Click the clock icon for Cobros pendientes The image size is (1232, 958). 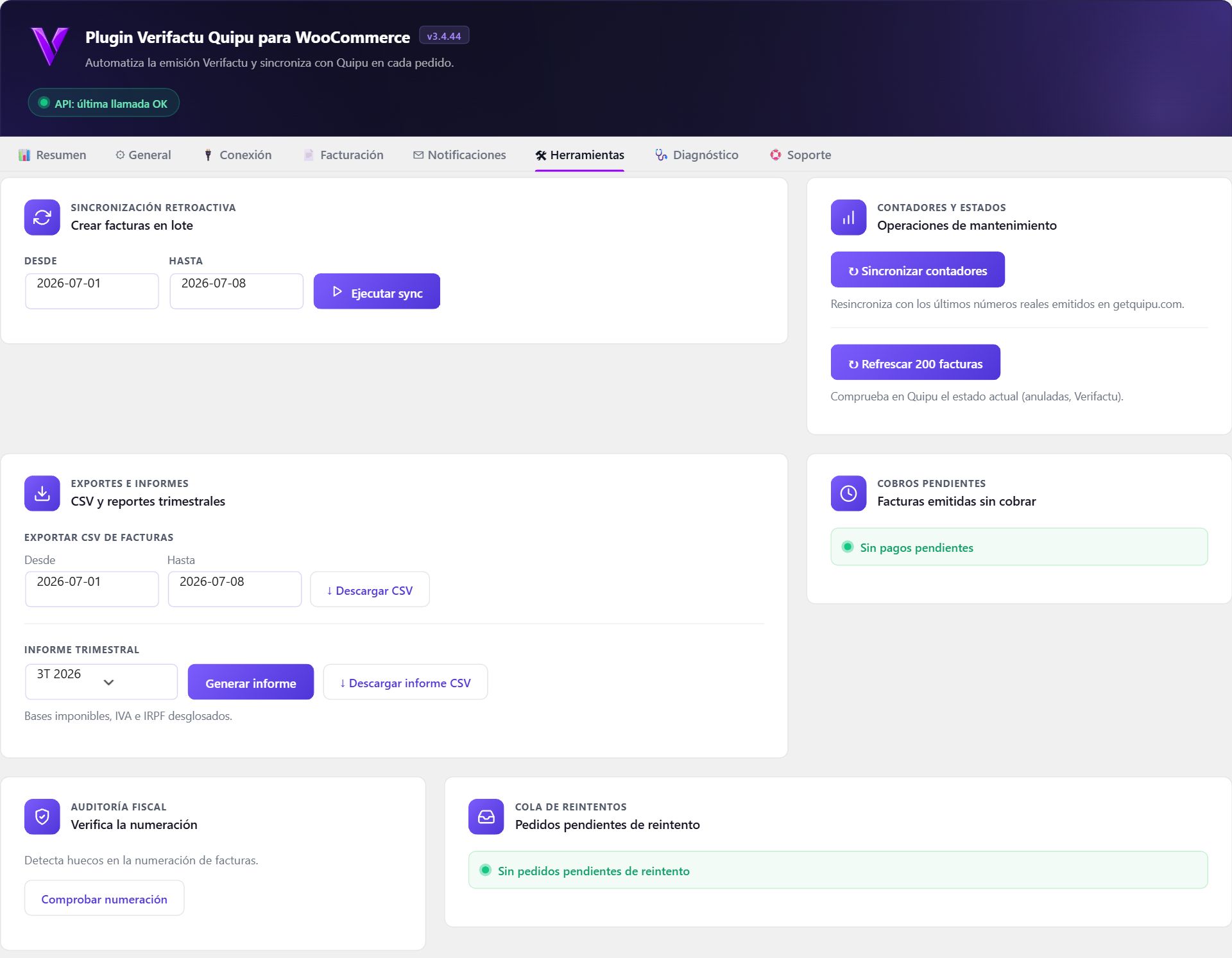coord(848,493)
